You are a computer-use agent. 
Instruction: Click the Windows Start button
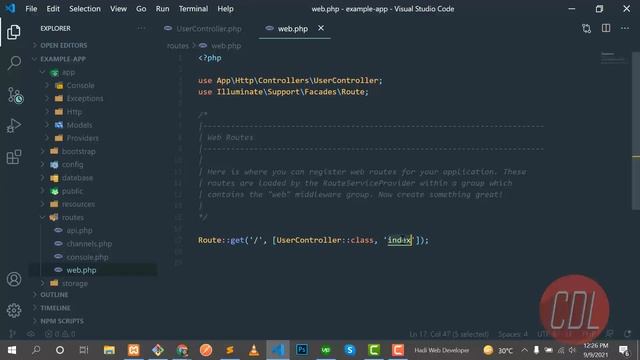click(12, 350)
